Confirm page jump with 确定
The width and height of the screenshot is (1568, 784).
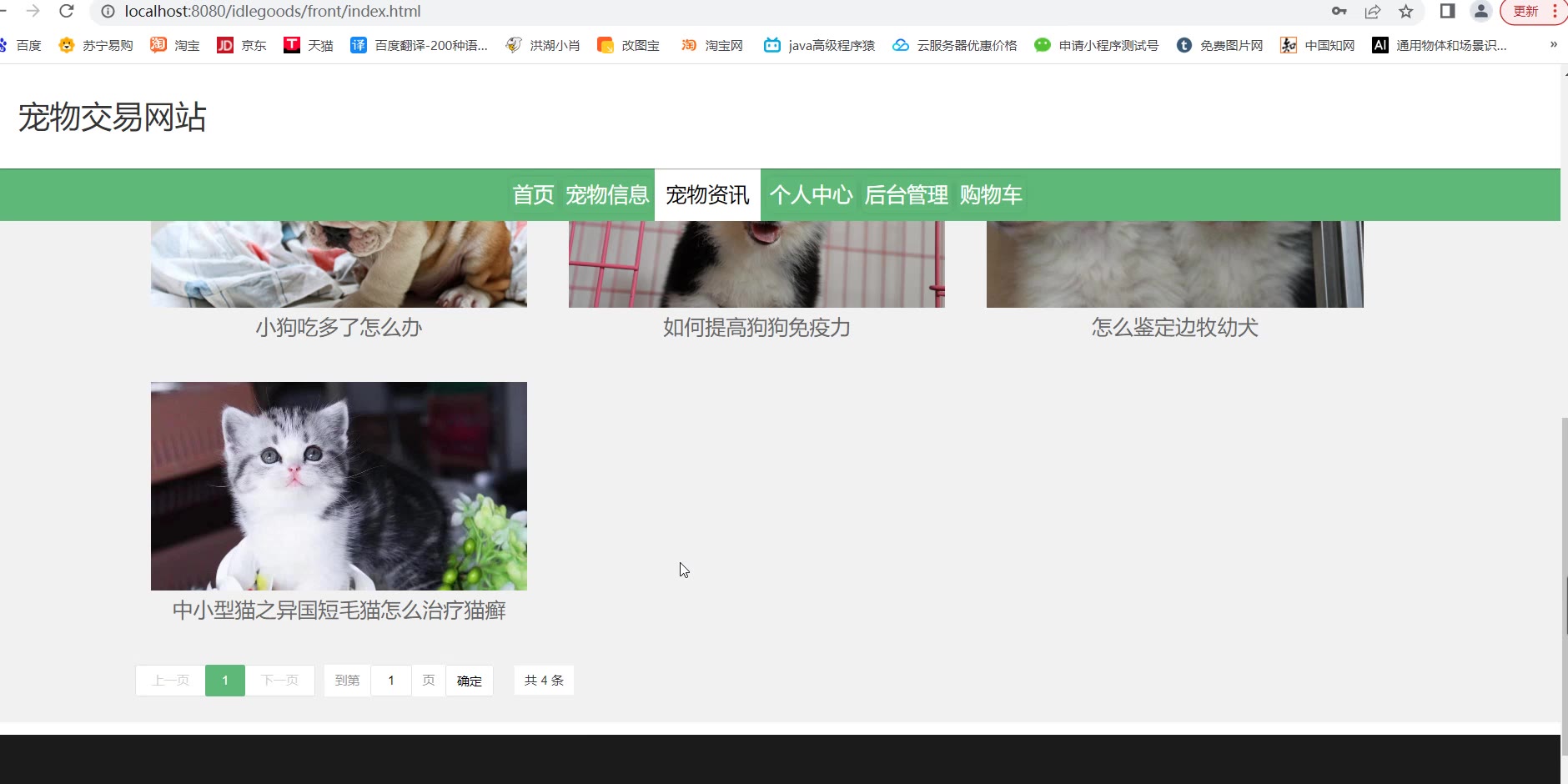(470, 681)
